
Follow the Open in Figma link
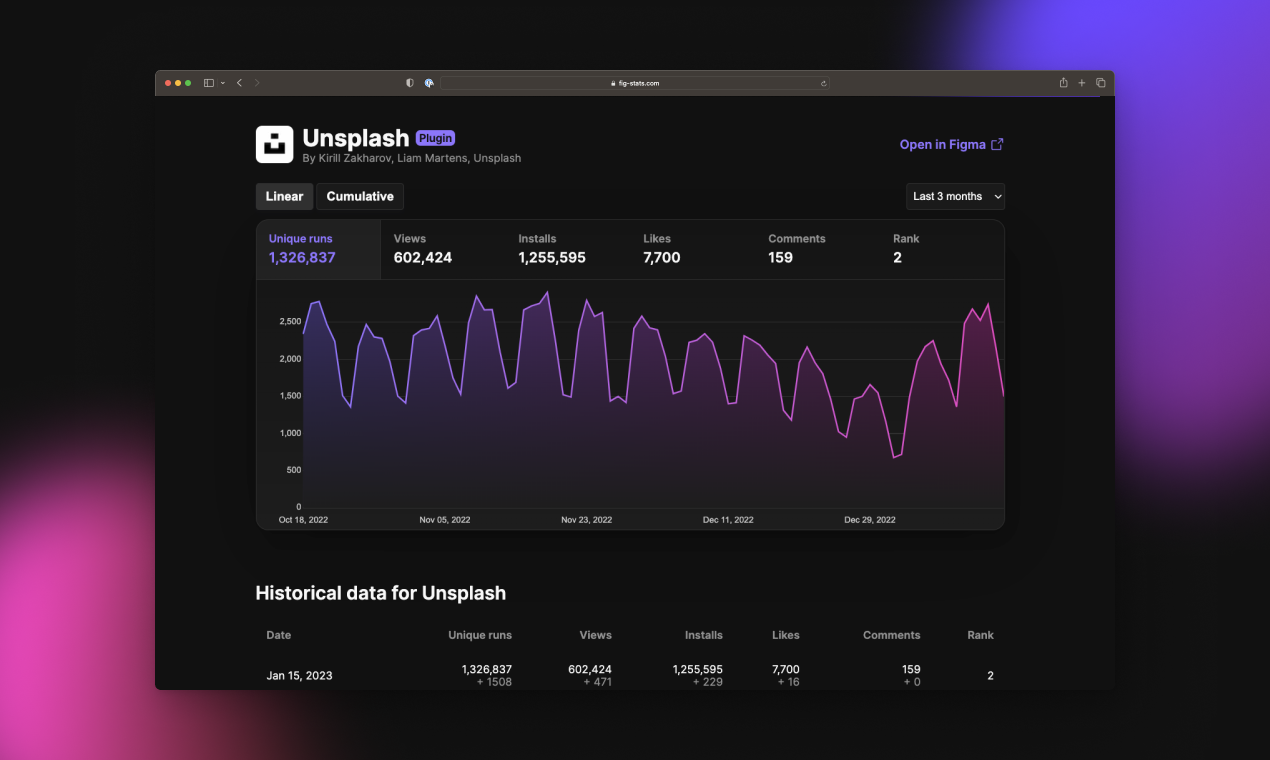(x=952, y=144)
